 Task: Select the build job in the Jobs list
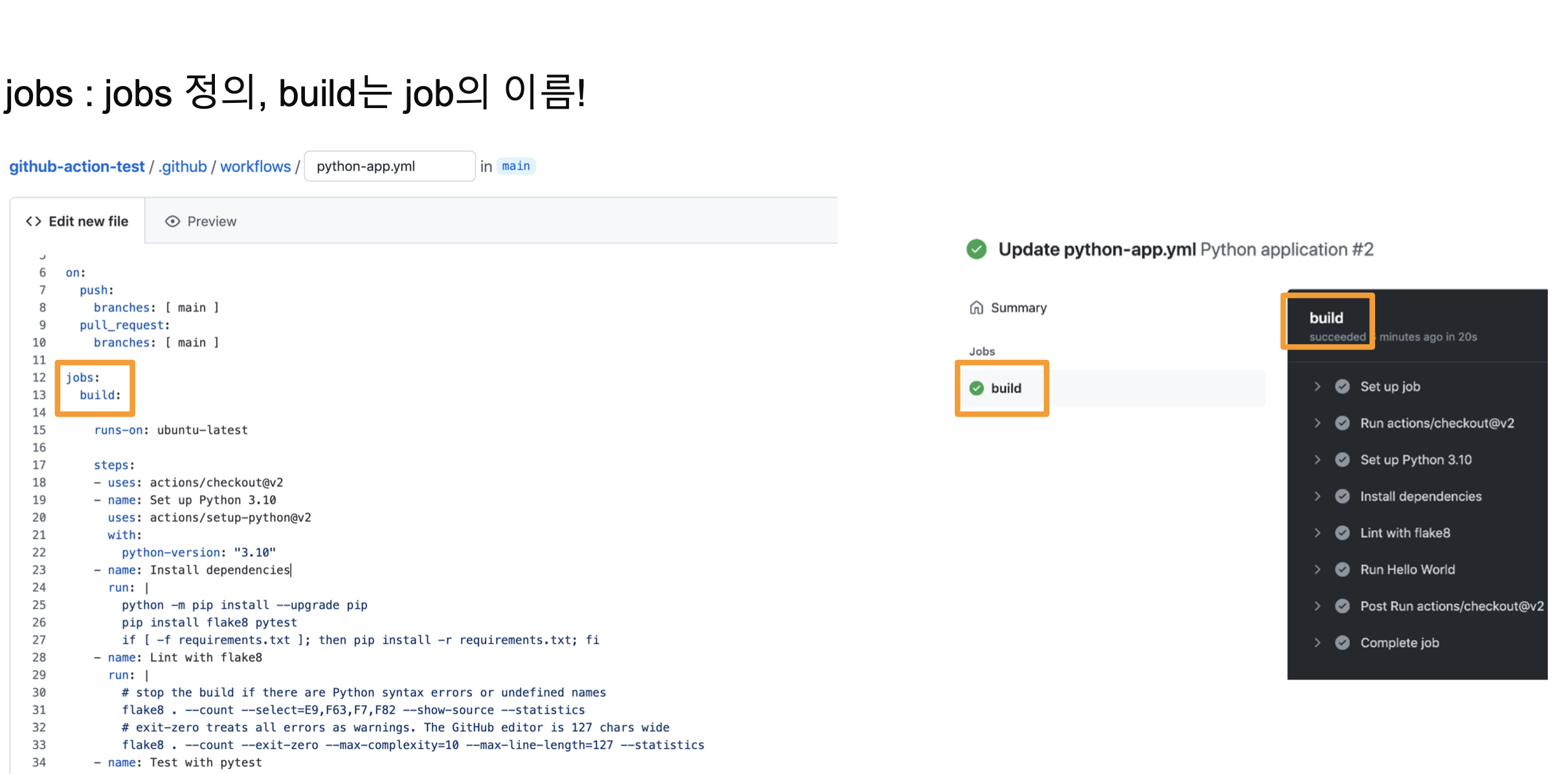coord(1006,388)
